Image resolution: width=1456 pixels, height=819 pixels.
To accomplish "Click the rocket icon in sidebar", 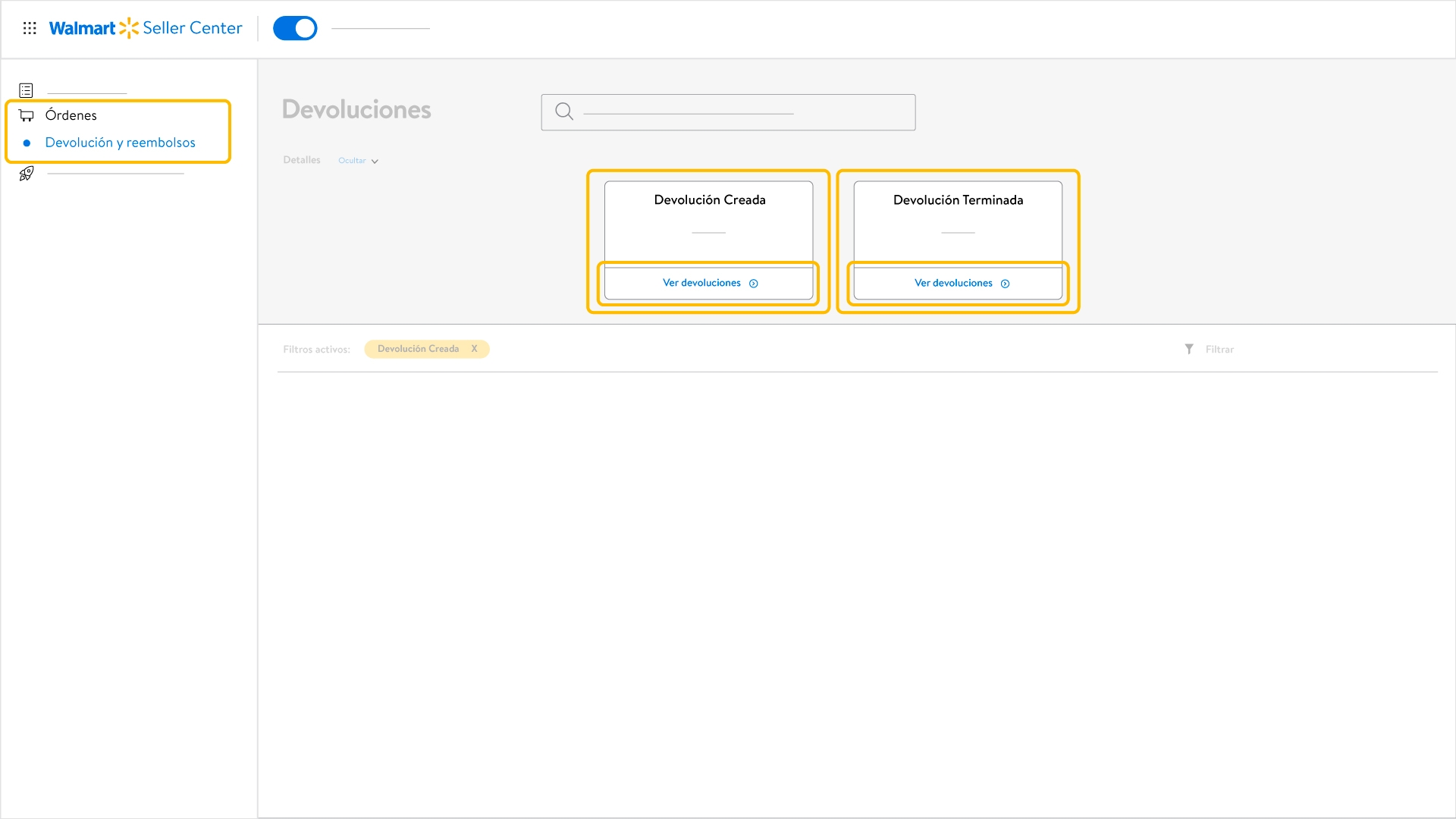I will (x=27, y=174).
